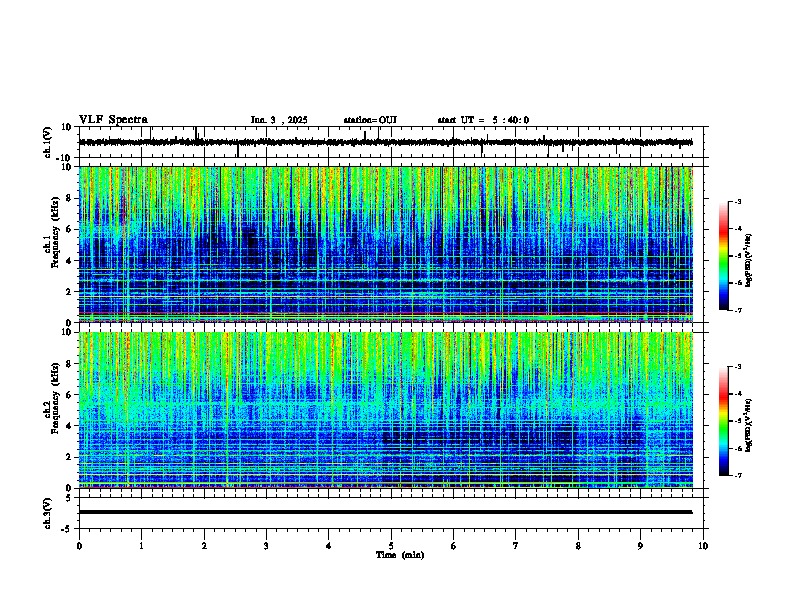This screenshot has height=612, width=792.
Task: Click inside the ch.2 frequency spectrogram
Action: (386, 410)
